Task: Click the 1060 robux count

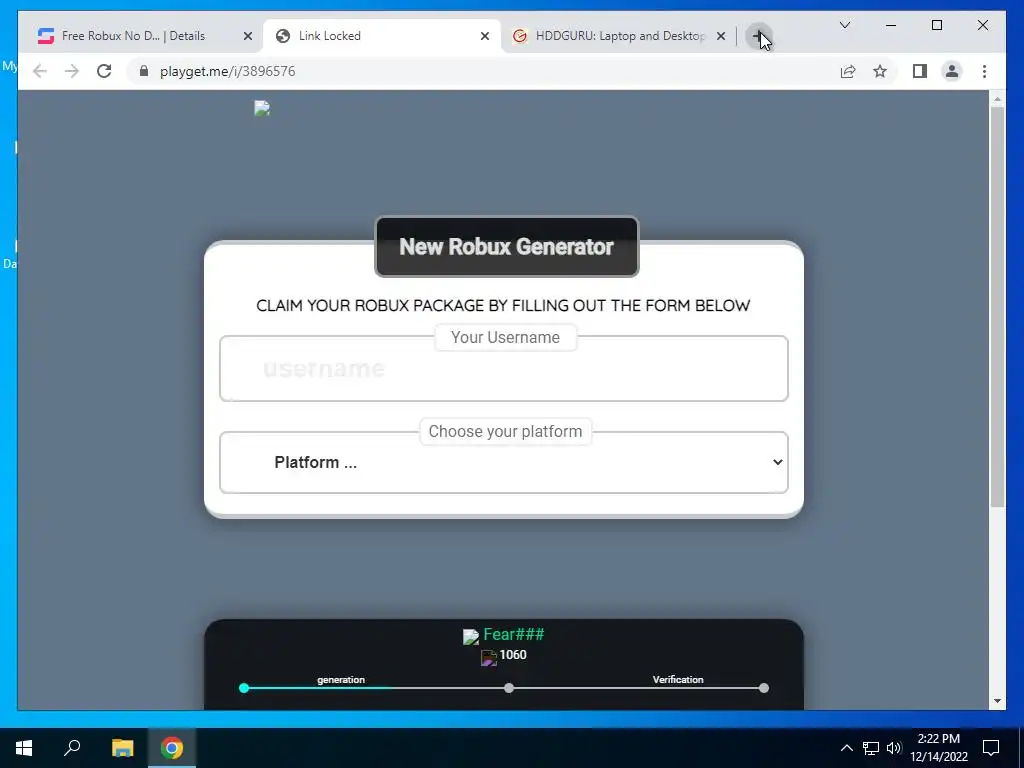Action: click(x=513, y=654)
